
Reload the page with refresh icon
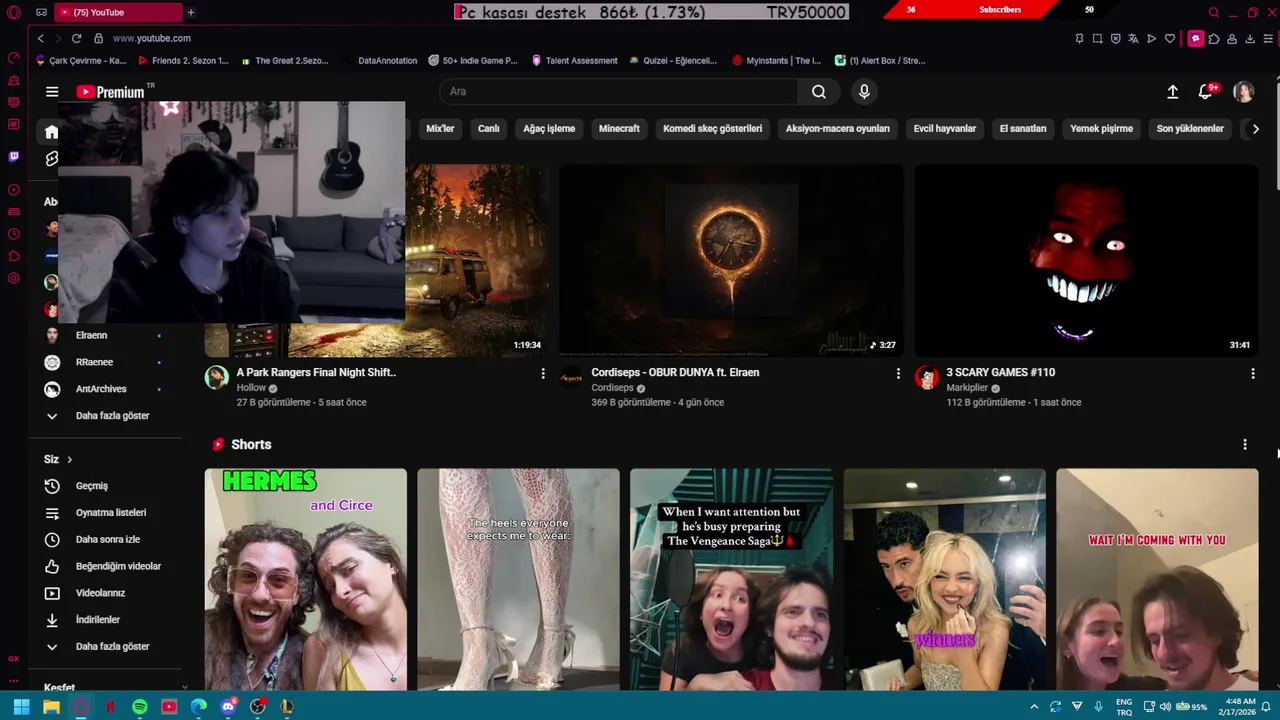(76, 38)
